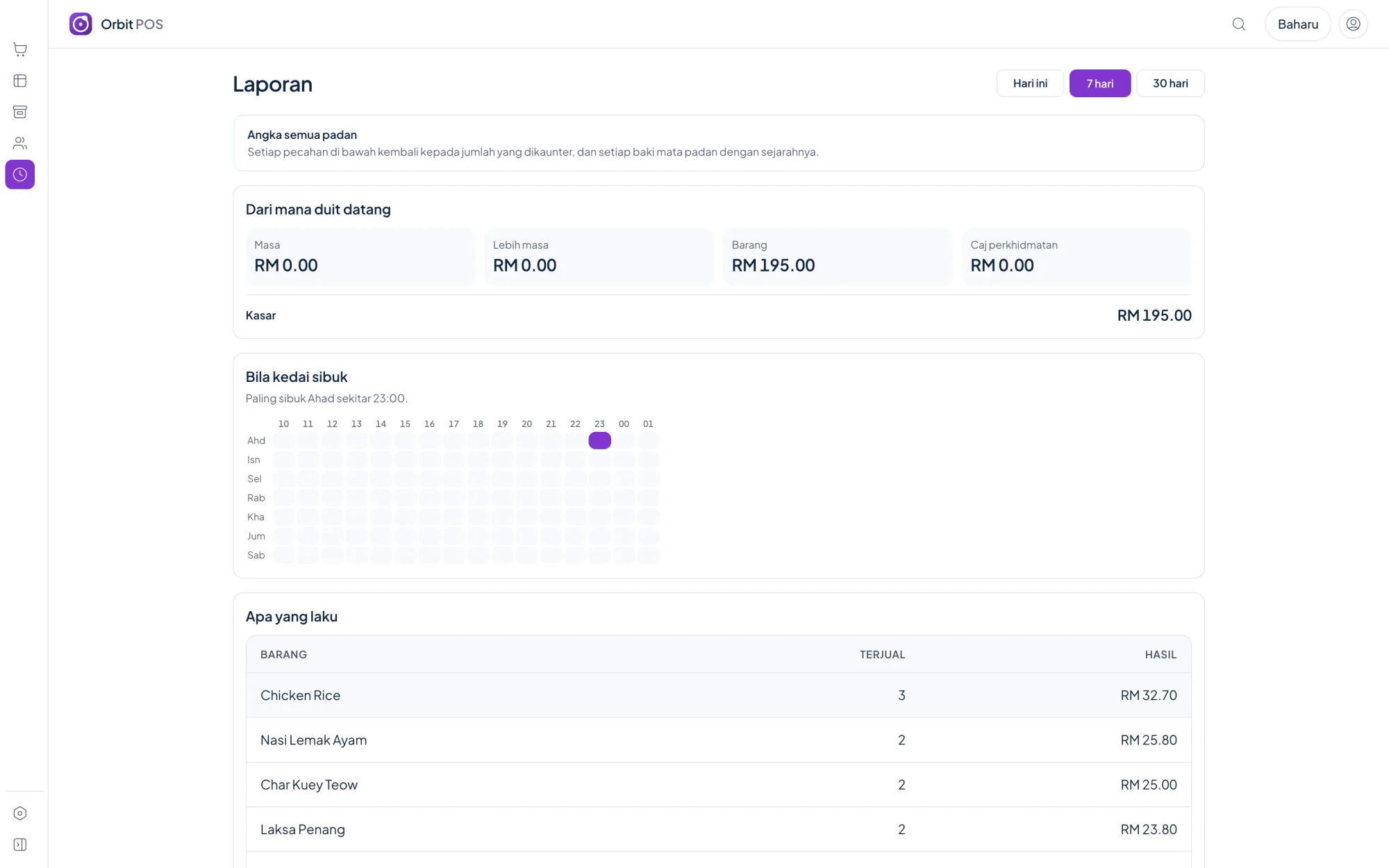This screenshot has width=1389, height=868.
Task: Switch report range to 30 hari
Action: [x=1170, y=83]
